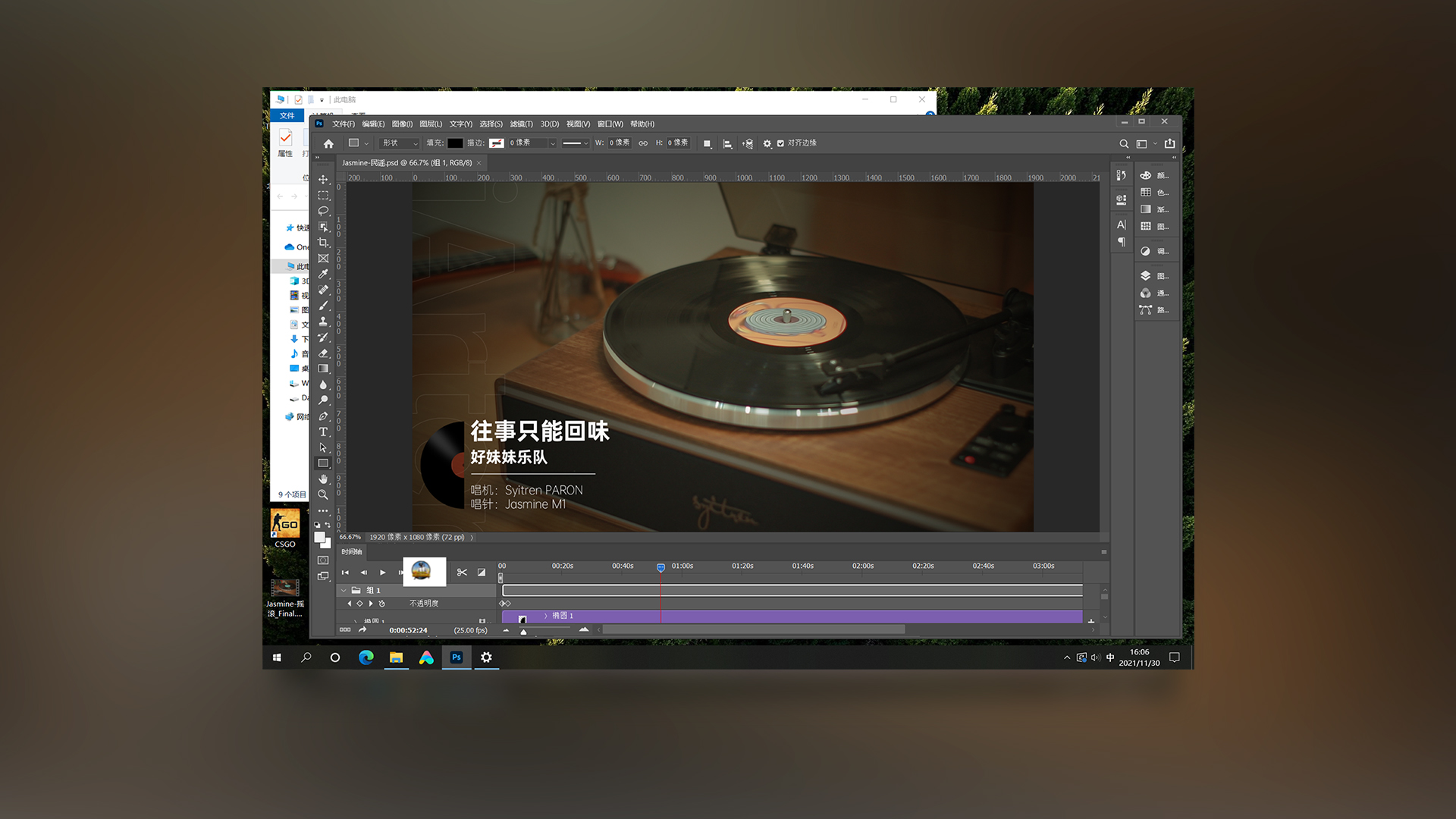Click the timeline zoom slider handle
1456x819 pixels.
[523, 632]
